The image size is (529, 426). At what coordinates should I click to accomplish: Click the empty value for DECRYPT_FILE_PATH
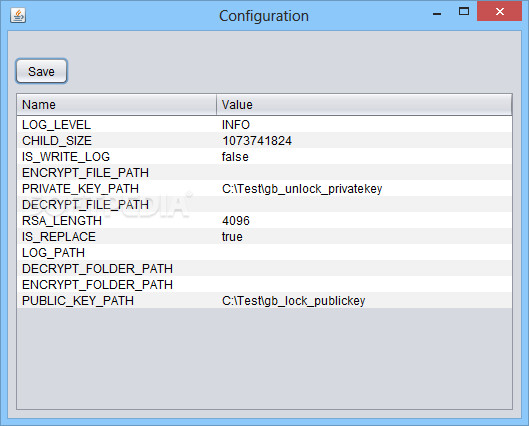[364, 204]
